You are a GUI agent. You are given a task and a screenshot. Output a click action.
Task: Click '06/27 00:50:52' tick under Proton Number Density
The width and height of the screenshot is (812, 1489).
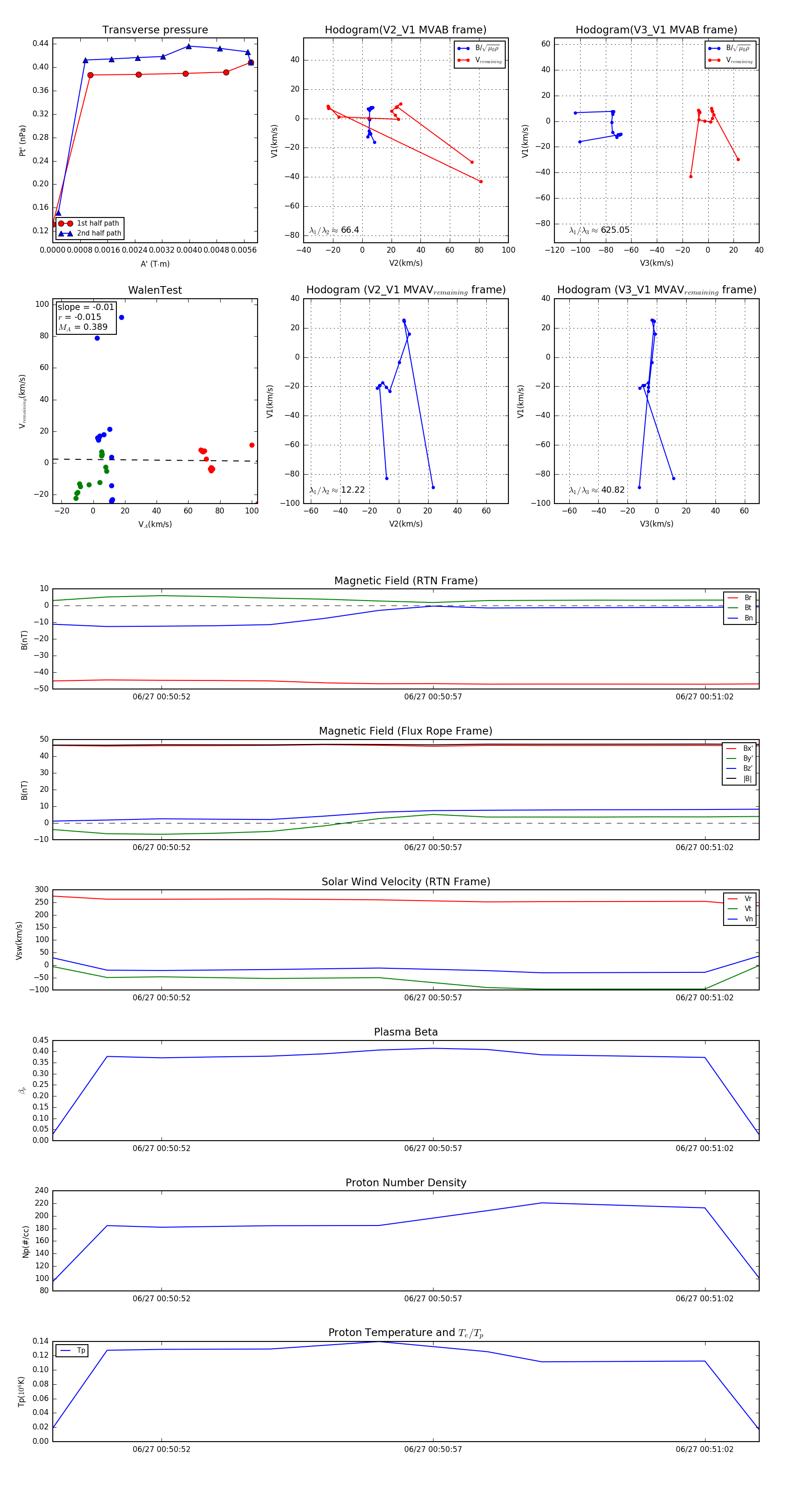pyautogui.click(x=161, y=1298)
